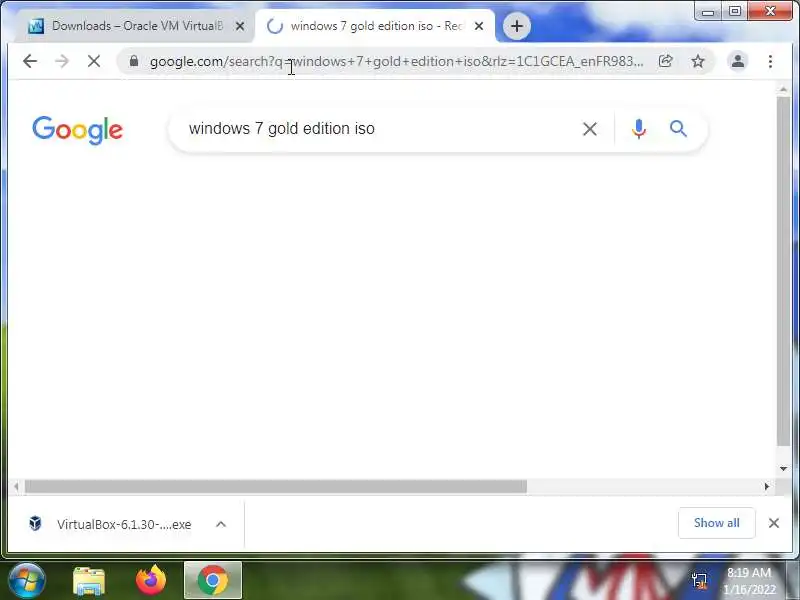Open the Windows Start menu
The image size is (800, 600).
27,580
